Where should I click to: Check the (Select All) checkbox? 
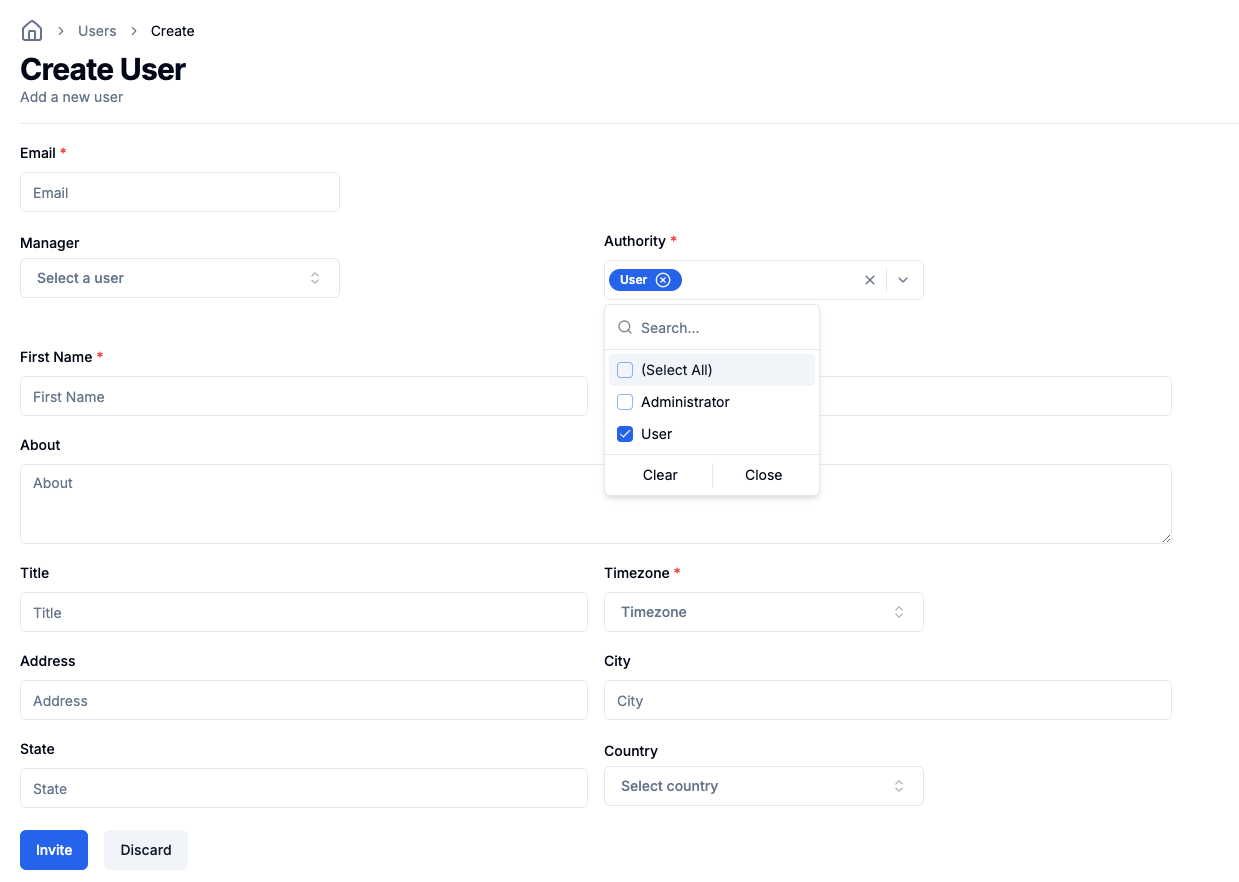[624, 369]
